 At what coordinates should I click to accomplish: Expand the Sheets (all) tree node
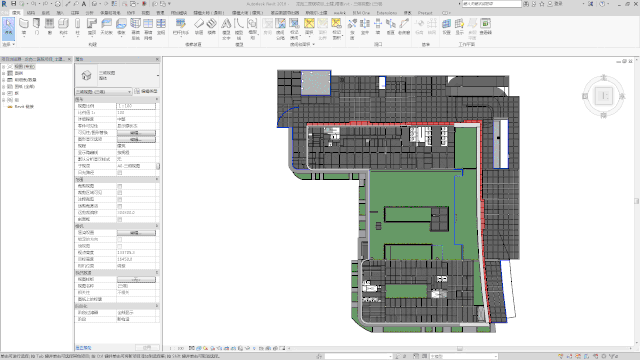click(4, 87)
